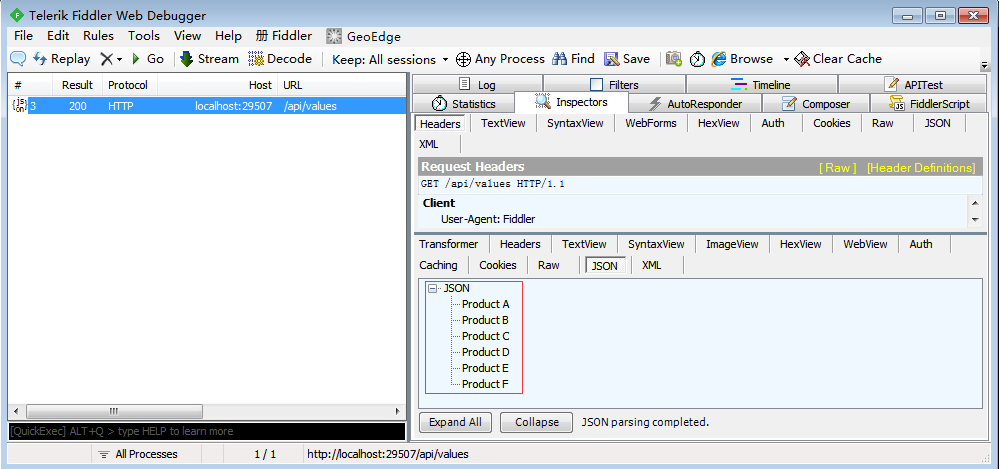The height and width of the screenshot is (469, 1000).
Task: Click session list horizontal scrollbar thumb
Action: pyautogui.click(x=114, y=412)
